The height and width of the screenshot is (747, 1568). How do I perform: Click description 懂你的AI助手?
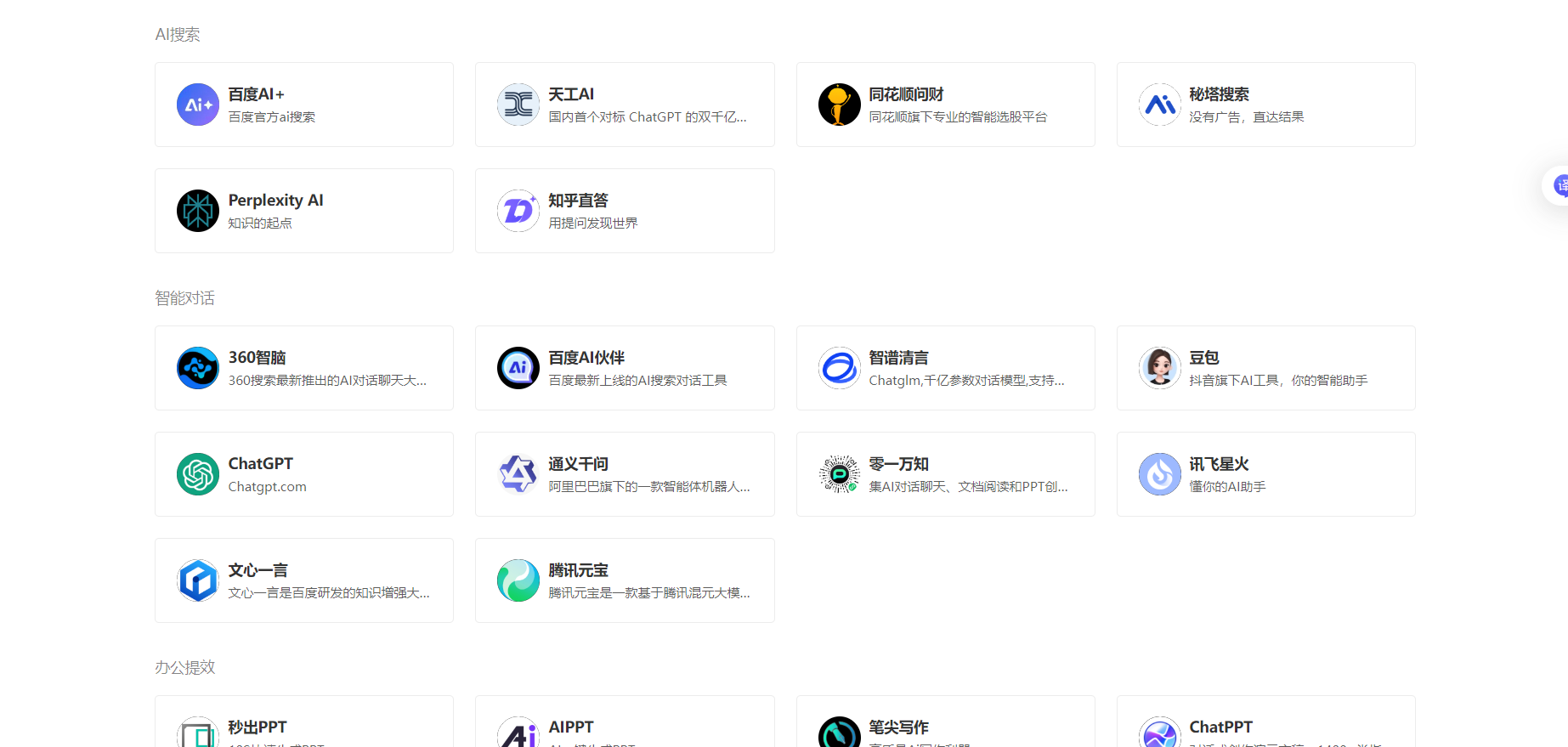tap(1227, 487)
